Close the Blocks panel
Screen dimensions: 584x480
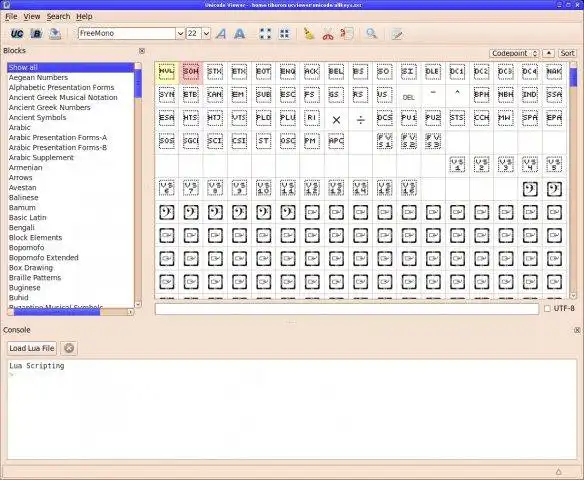(x=142, y=51)
